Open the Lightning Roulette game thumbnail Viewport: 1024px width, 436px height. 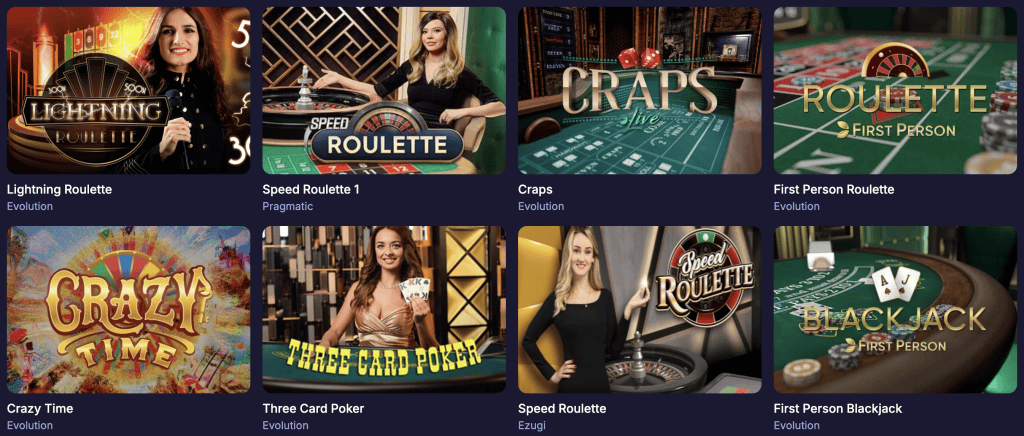click(128, 91)
